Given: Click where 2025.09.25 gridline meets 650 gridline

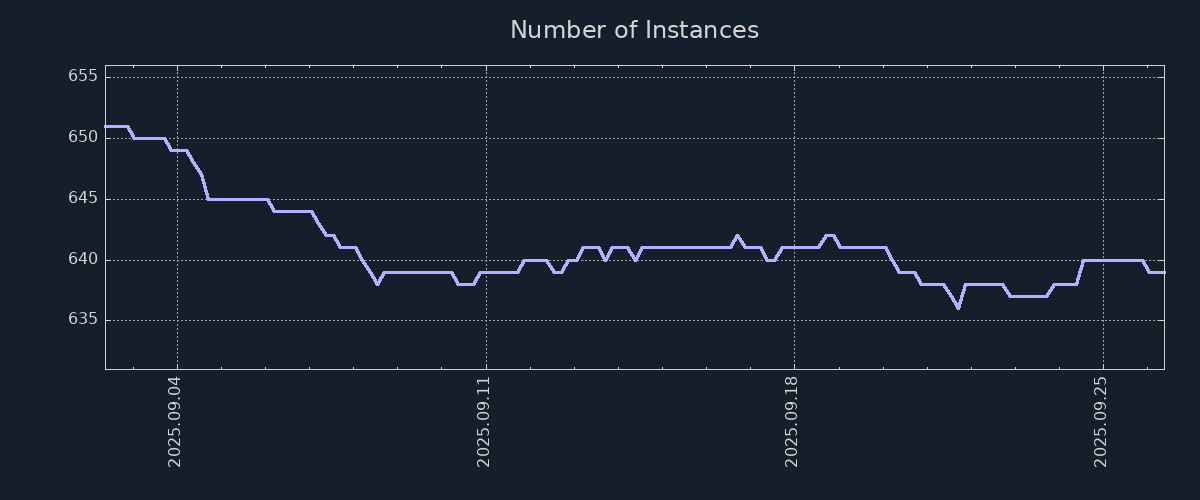Looking at the screenshot, I should [1103, 138].
